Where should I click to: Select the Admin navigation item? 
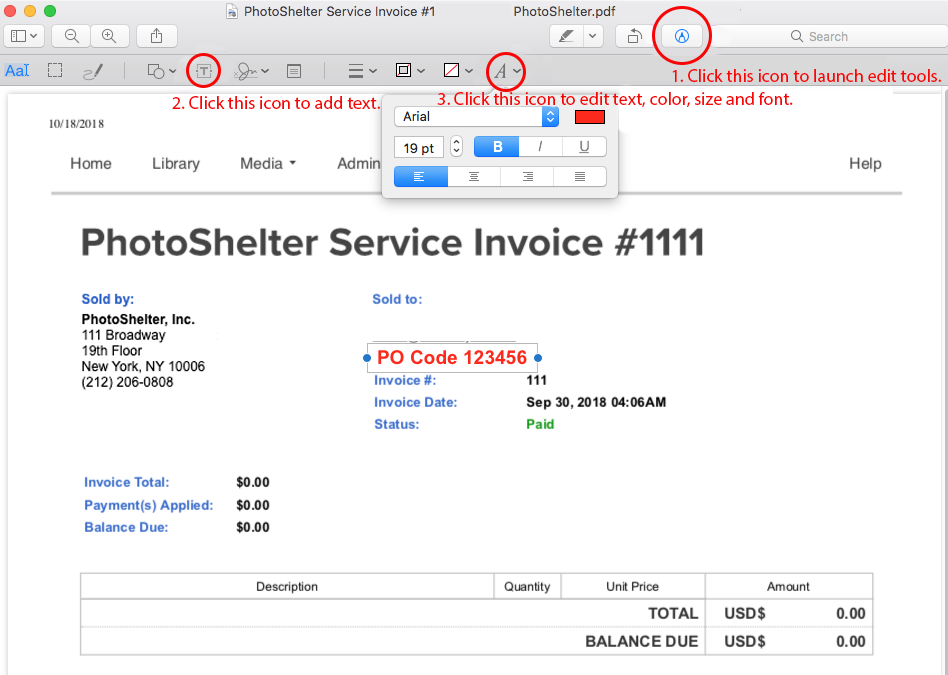(359, 163)
